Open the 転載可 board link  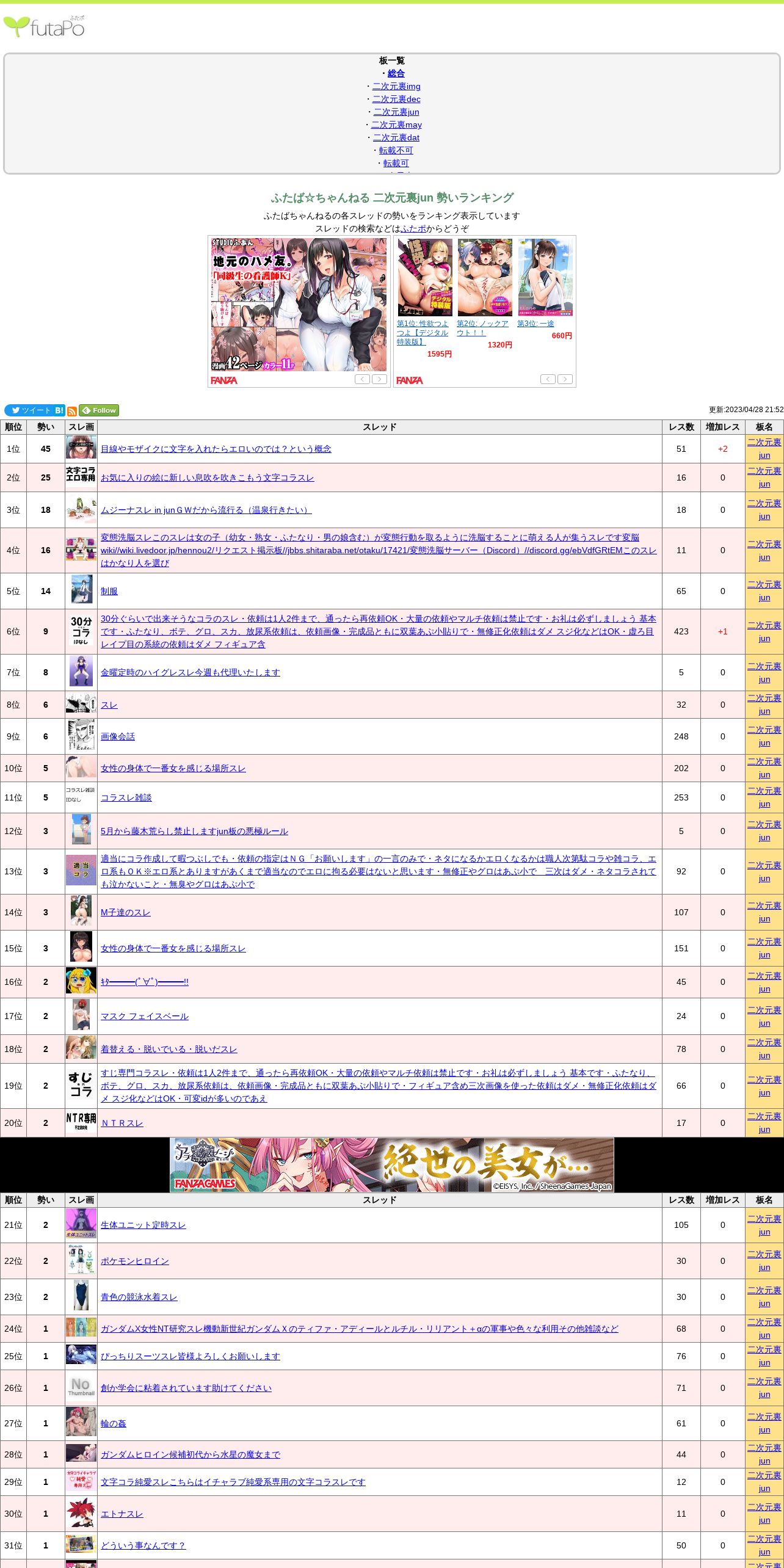click(x=396, y=163)
